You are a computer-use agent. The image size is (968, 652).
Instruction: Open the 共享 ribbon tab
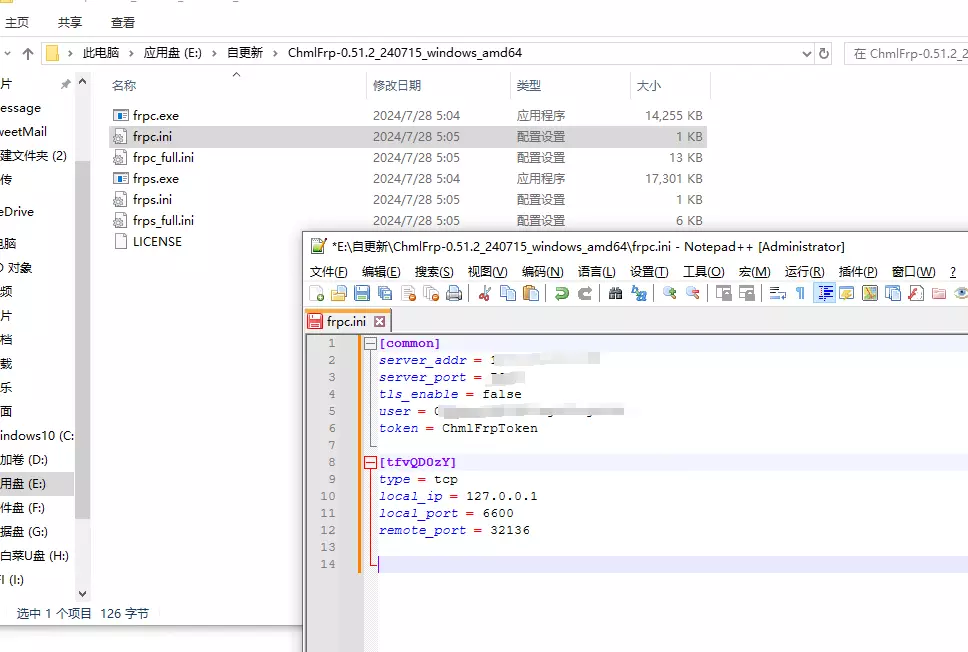click(x=70, y=23)
